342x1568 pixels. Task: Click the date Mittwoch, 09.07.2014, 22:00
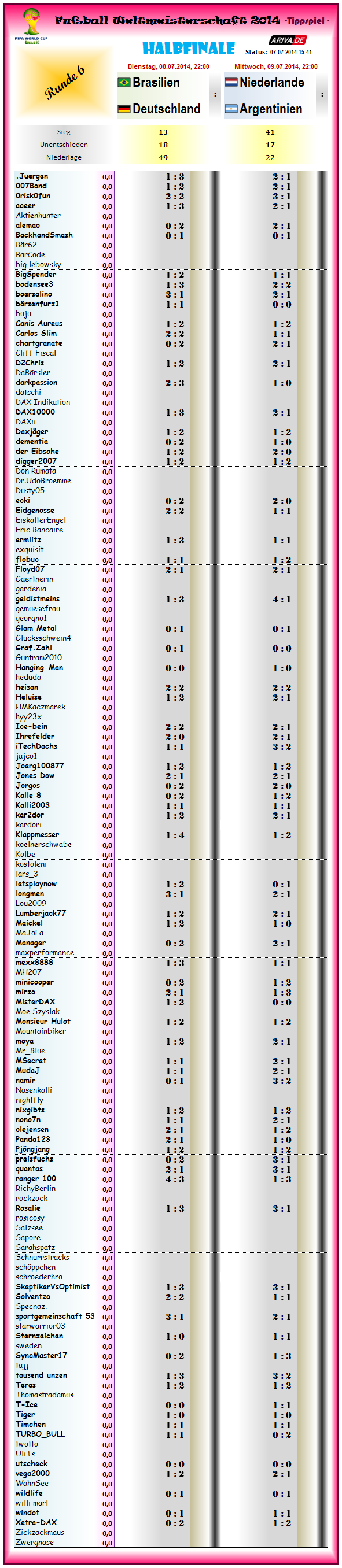click(x=275, y=67)
